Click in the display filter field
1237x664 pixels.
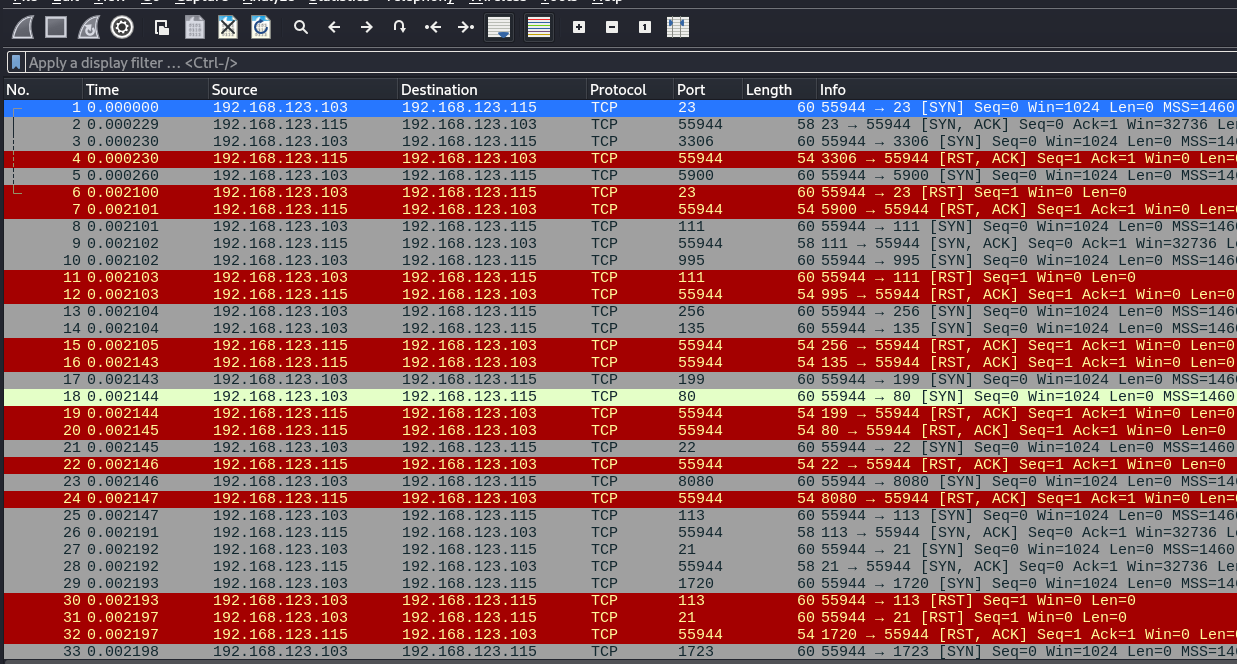[x=600, y=62]
